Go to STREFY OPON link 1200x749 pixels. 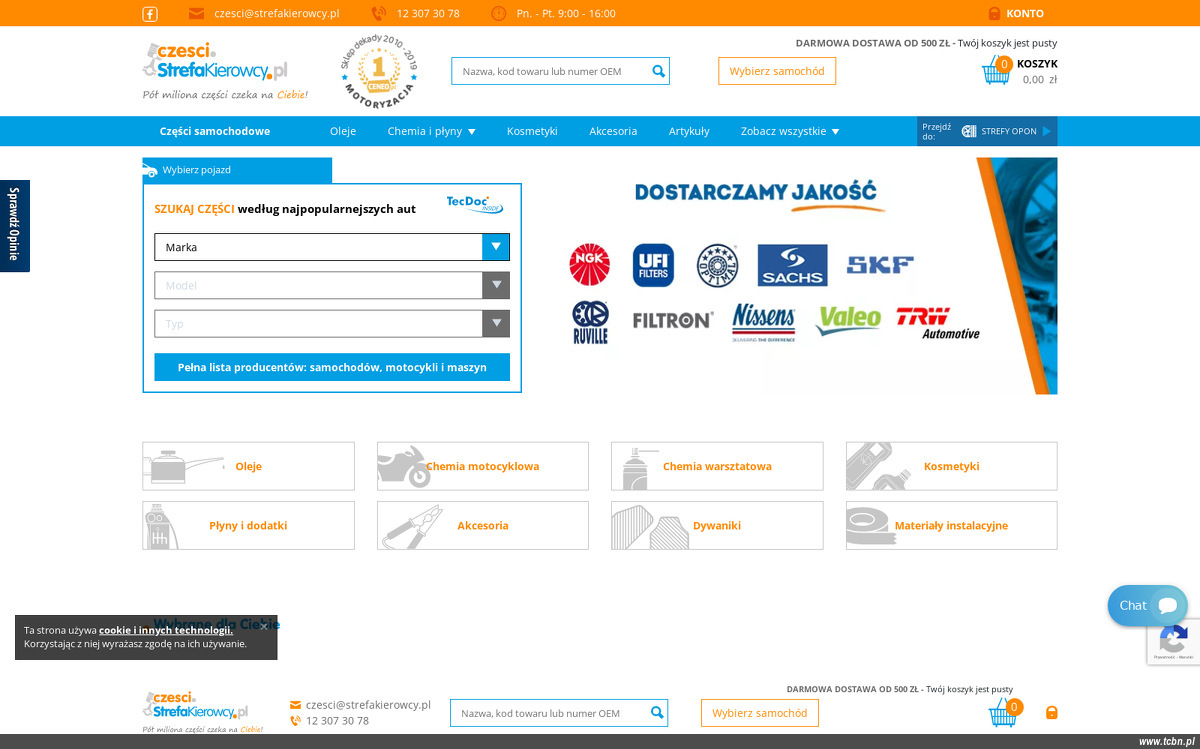(1009, 131)
